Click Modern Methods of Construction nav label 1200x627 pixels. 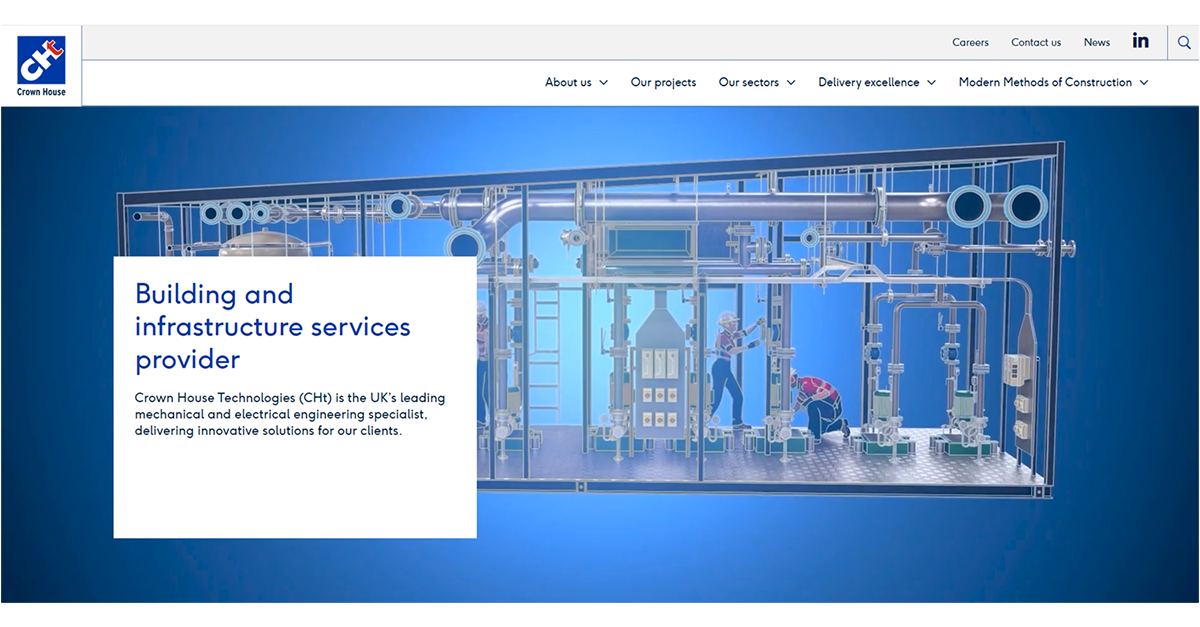coord(1045,82)
